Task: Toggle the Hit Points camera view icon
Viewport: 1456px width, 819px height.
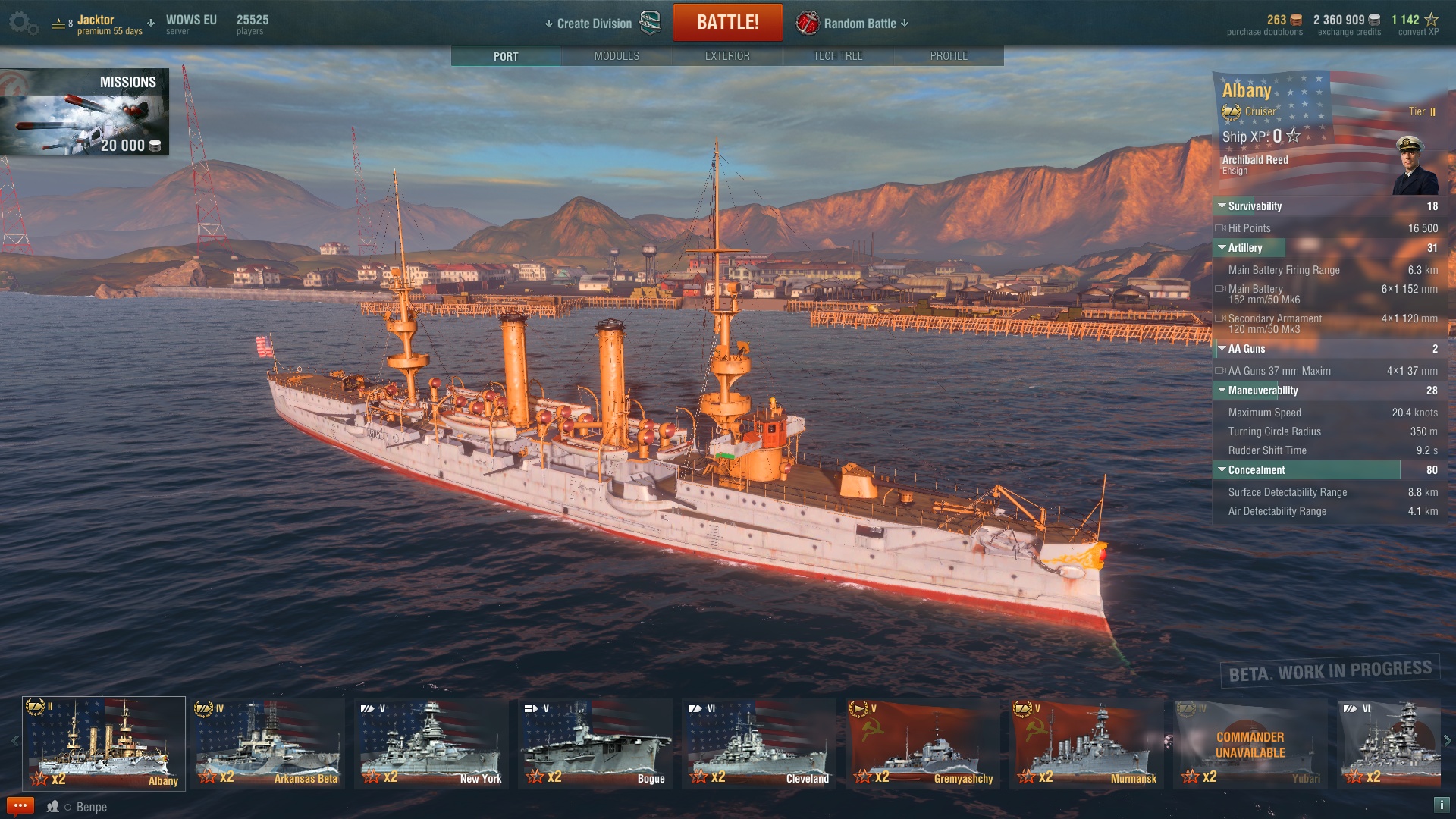Action: click(x=1220, y=228)
